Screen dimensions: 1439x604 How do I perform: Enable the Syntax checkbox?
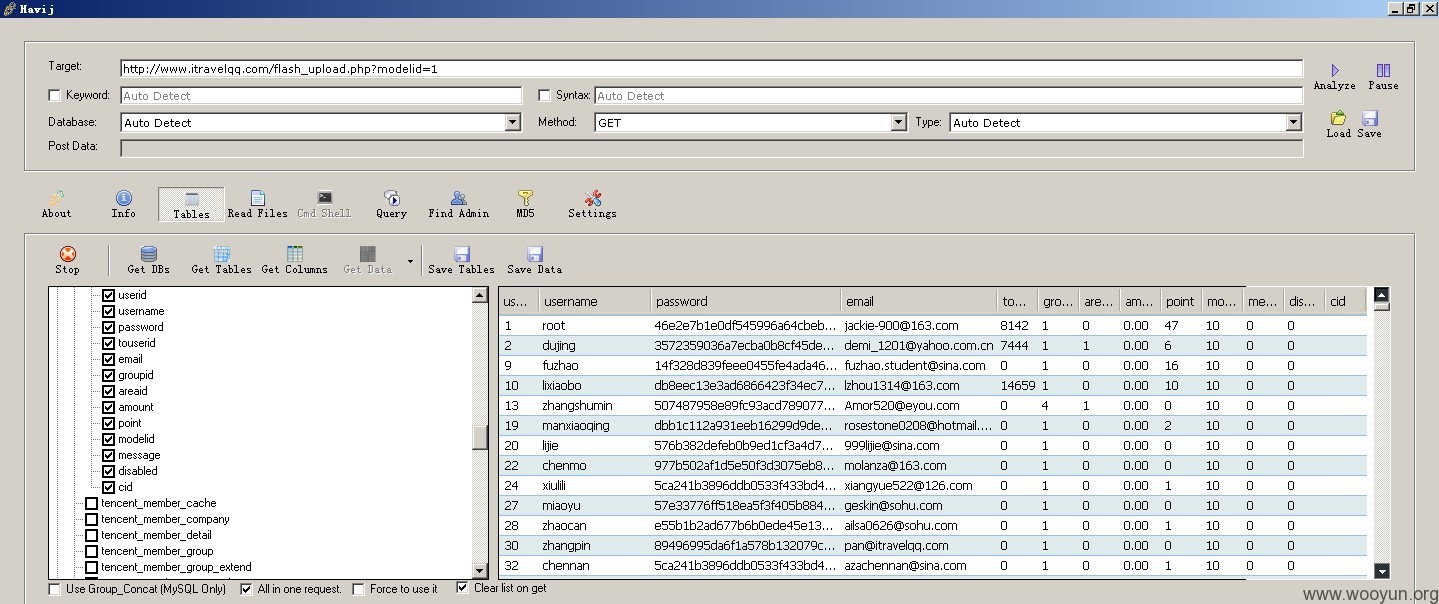coord(545,95)
